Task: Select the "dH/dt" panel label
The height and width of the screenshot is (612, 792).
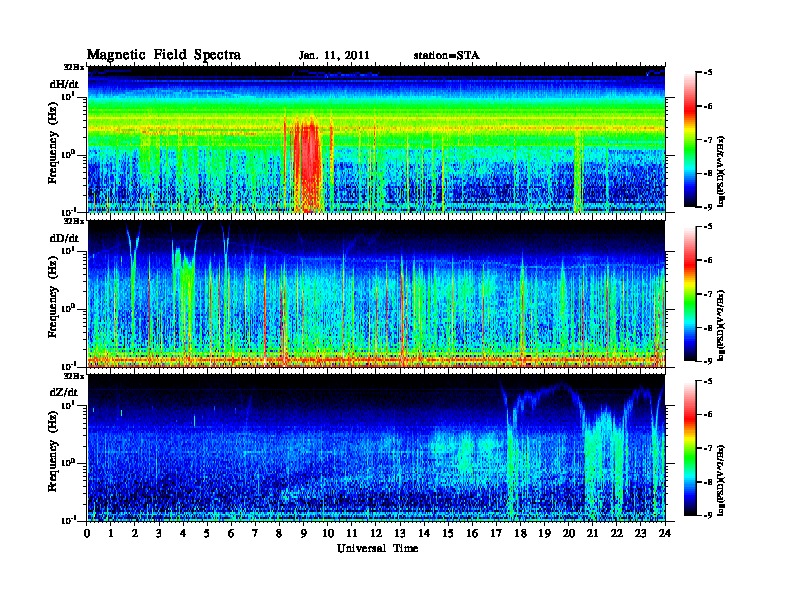Action: coord(64,84)
